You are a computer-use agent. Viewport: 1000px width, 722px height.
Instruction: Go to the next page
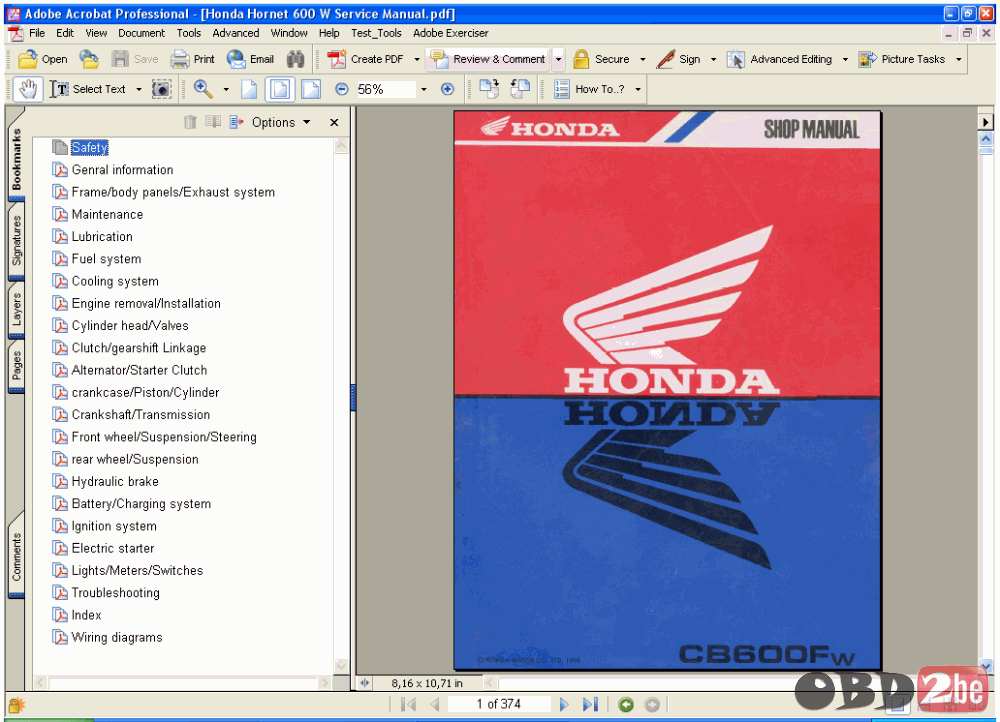pos(564,704)
